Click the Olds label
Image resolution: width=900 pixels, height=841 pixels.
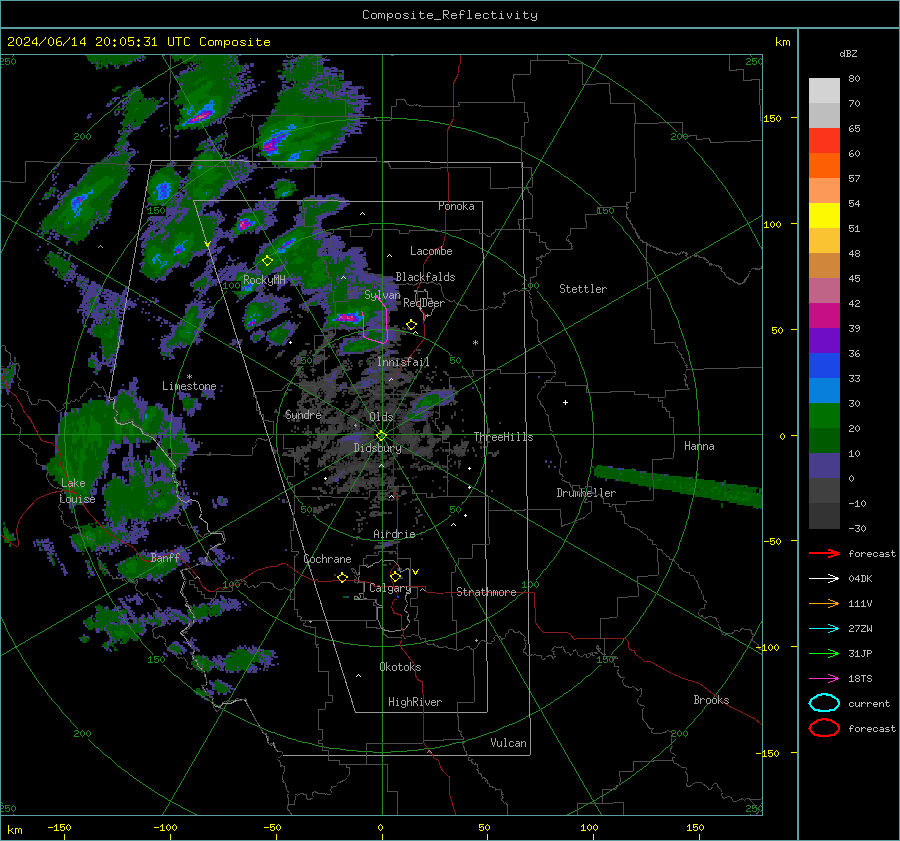(x=381, y=417)
